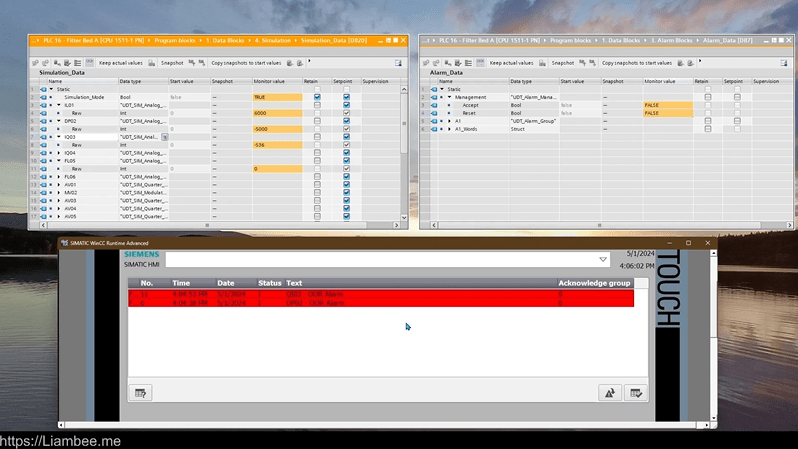
Task: Select the first red alarm row
Action: pos(380,295)
